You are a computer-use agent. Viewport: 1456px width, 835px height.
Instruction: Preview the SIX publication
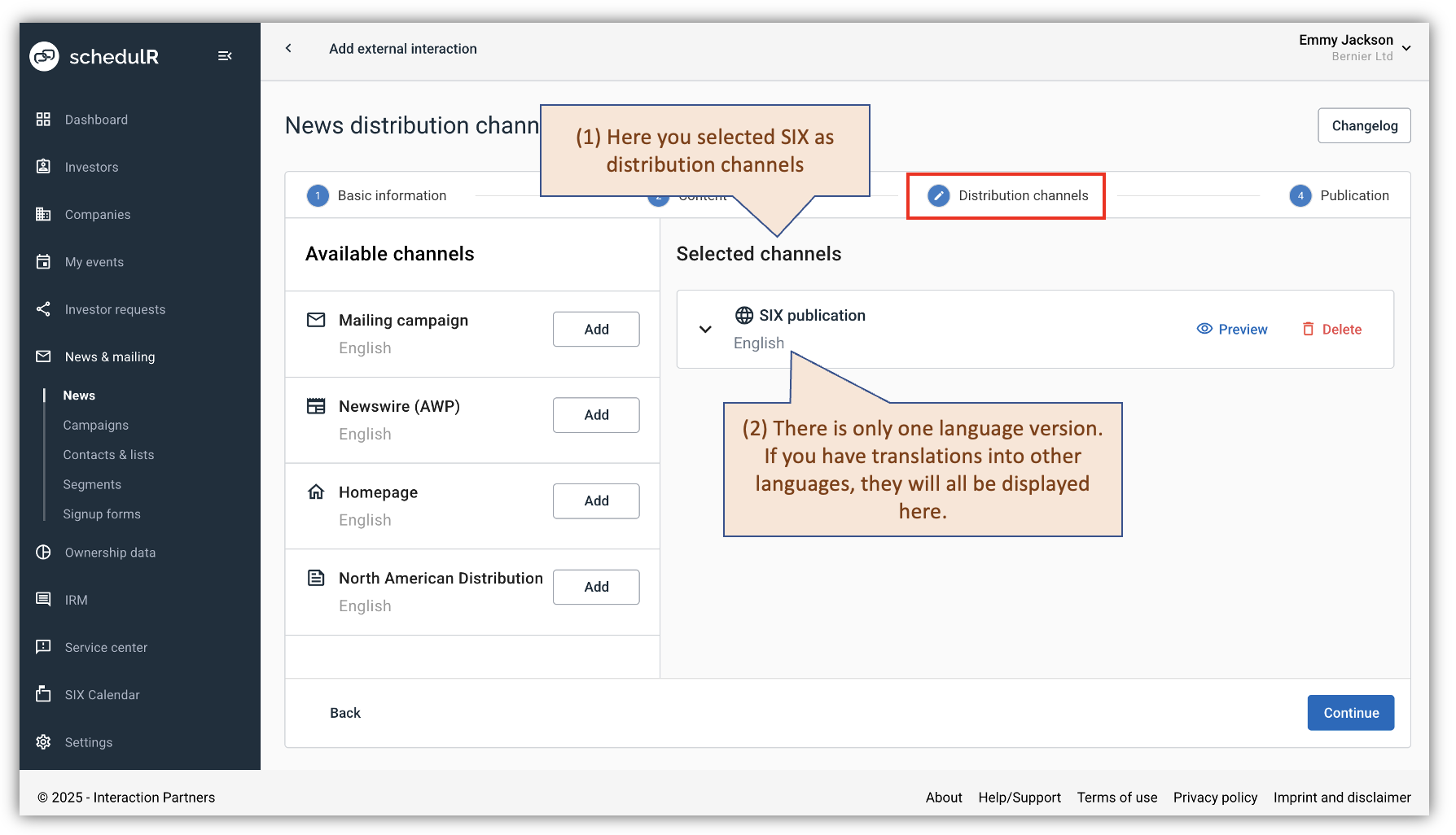click(x=1232, y=329)
